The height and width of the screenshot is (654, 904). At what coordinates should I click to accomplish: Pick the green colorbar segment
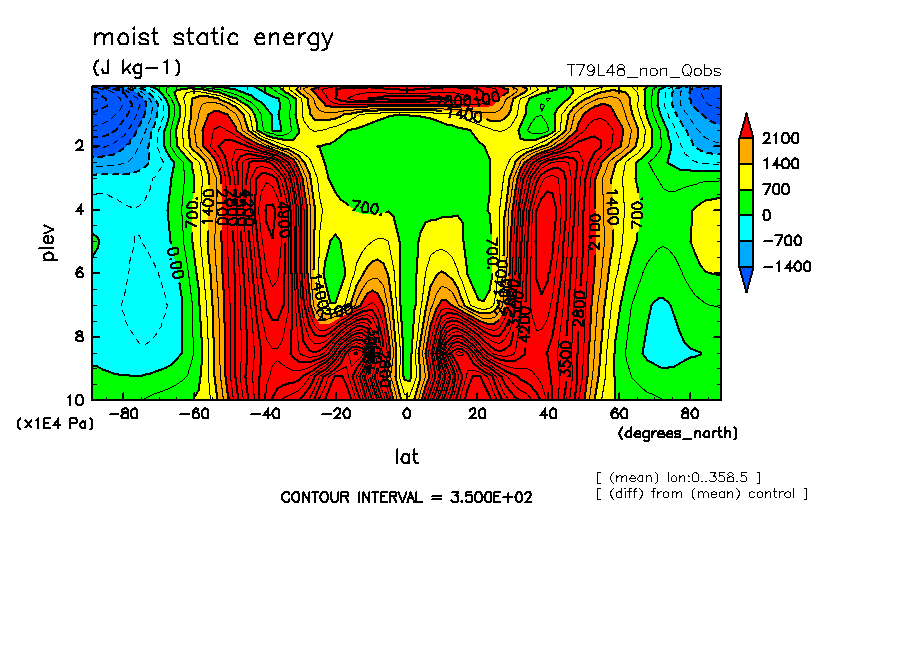(x=745, y=202)
